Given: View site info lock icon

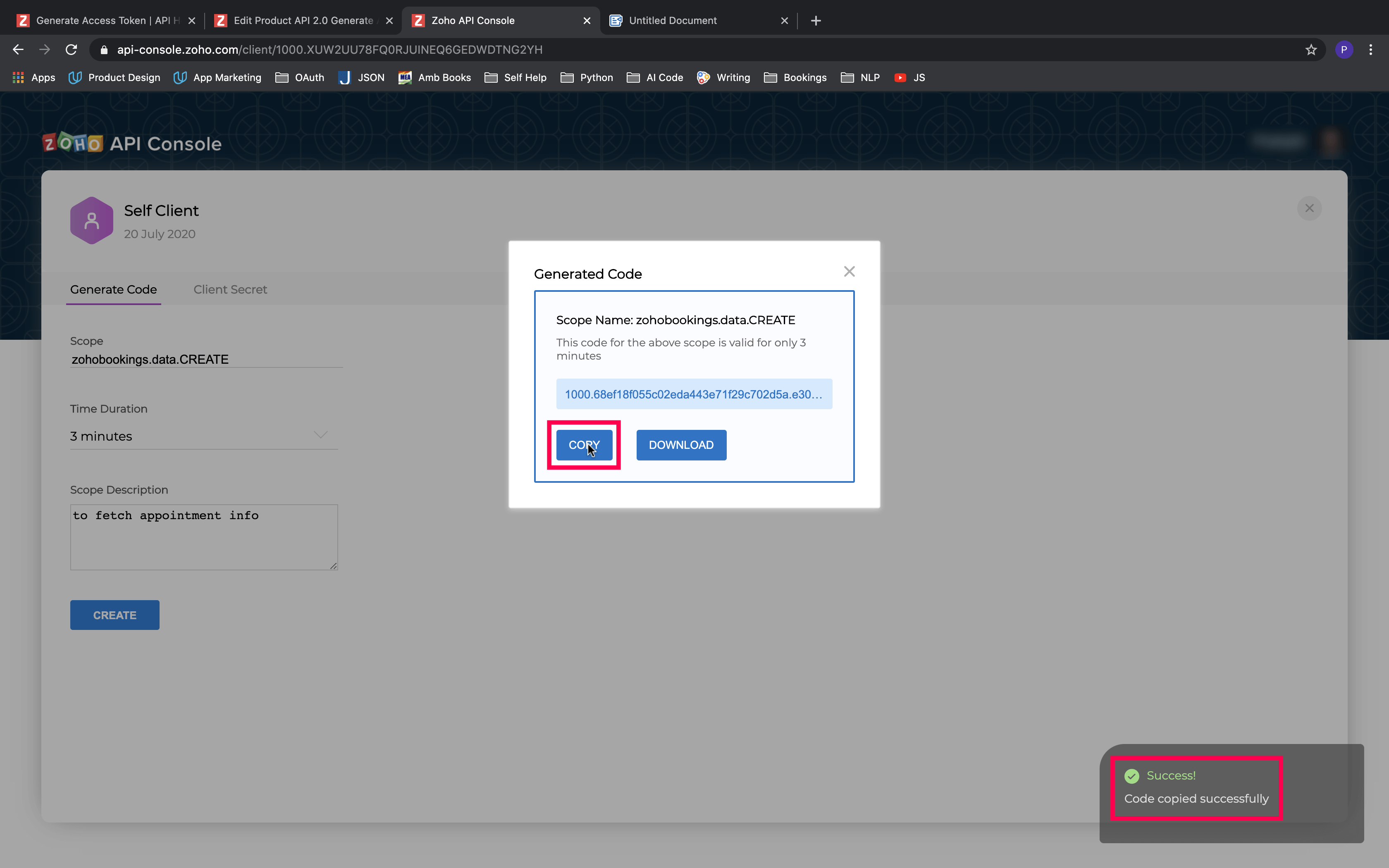Looking at the screenshot, I should (104, 50).
